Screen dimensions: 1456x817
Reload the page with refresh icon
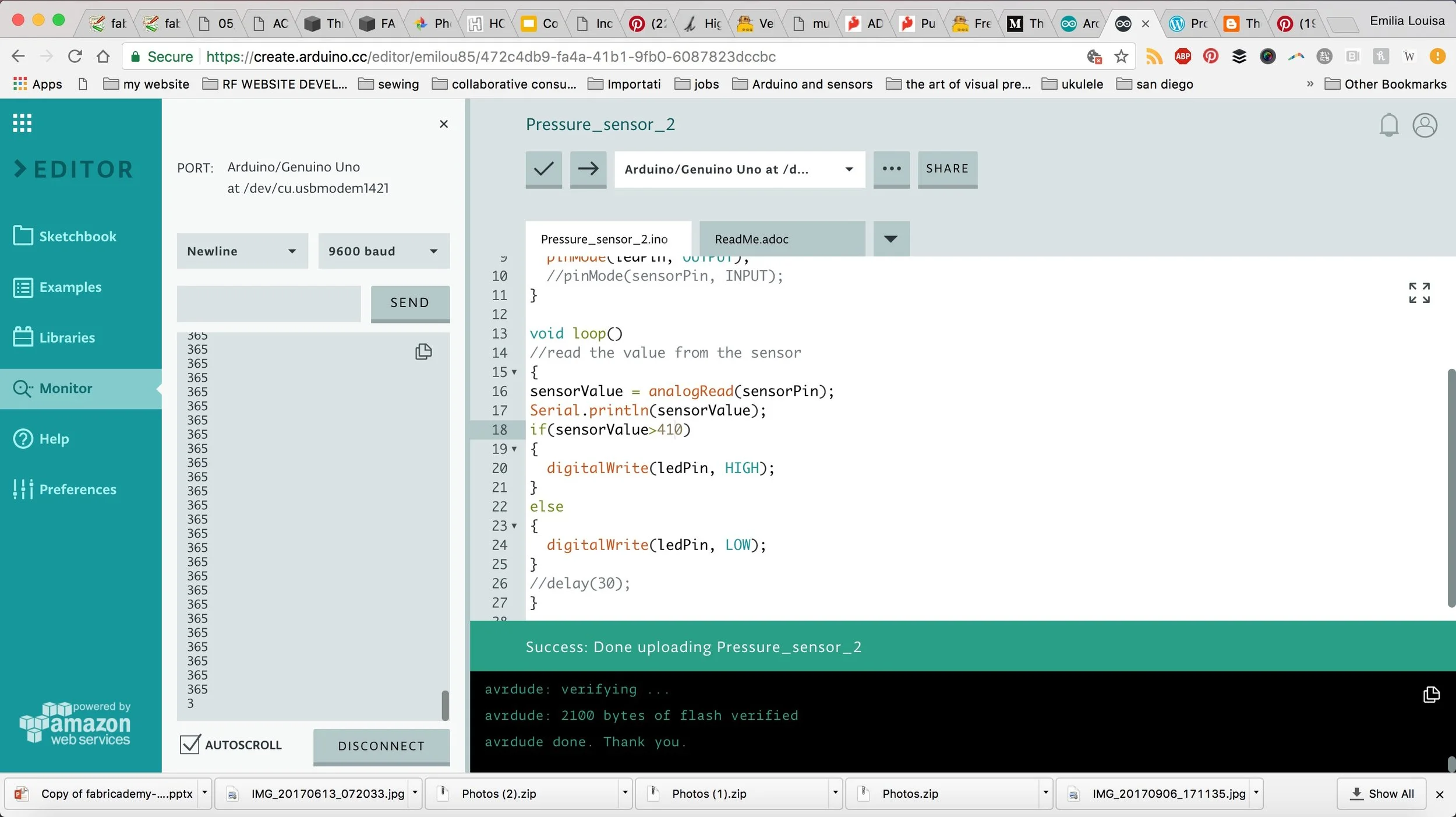coord(75,57)
